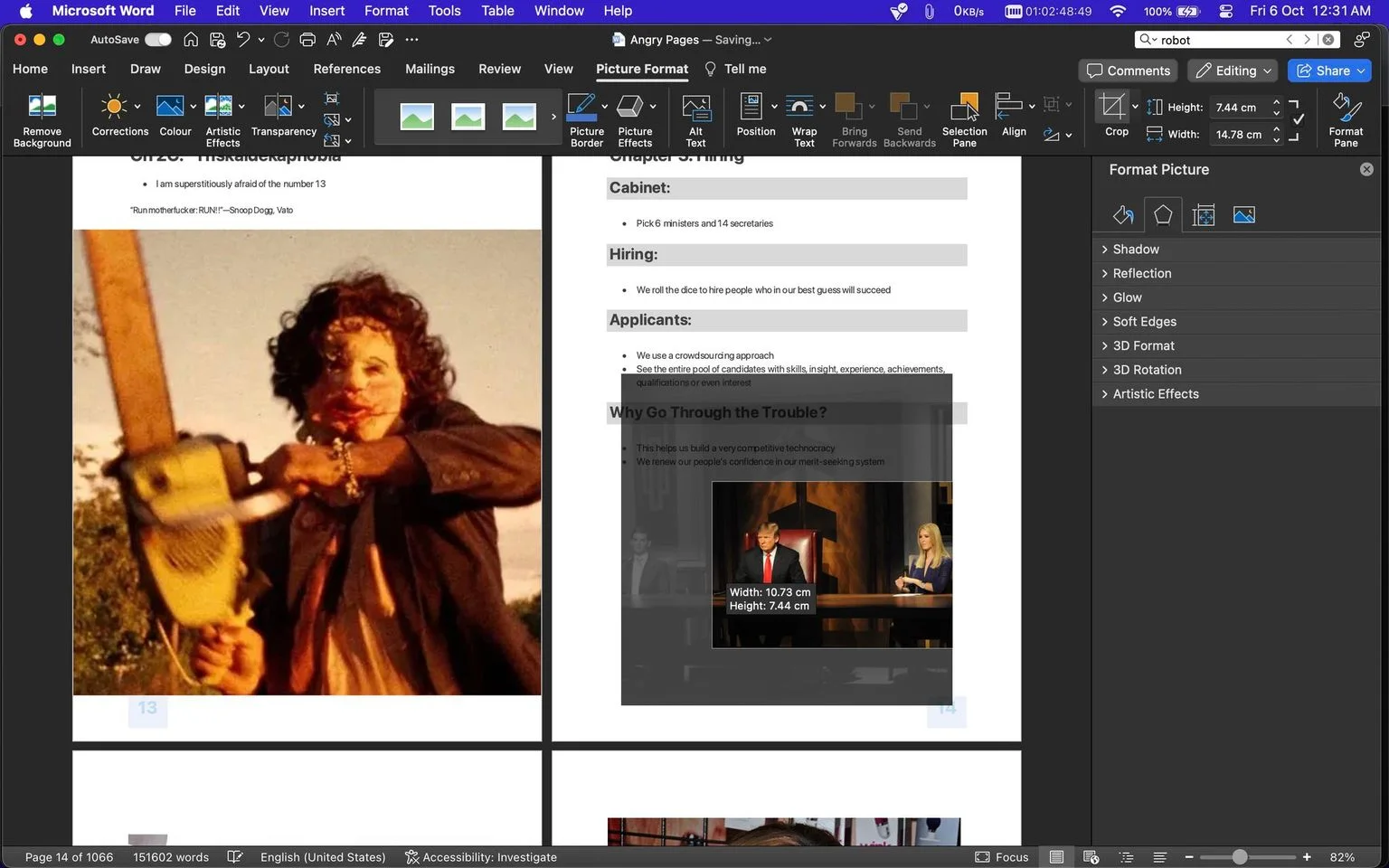The width and height of the screenshot is (1389, 868).
Task: Toggle the AutoSave switch
Action: click(x=157, y=40)
